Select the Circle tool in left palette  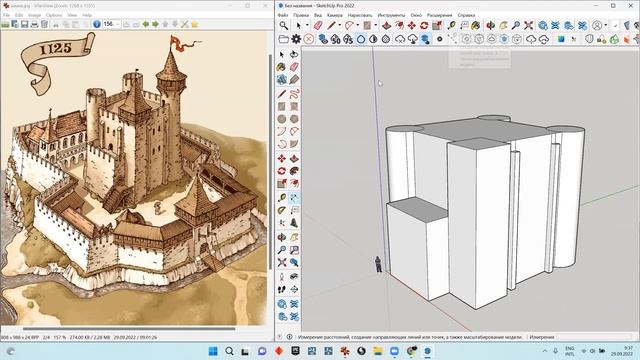coord(282,119)
